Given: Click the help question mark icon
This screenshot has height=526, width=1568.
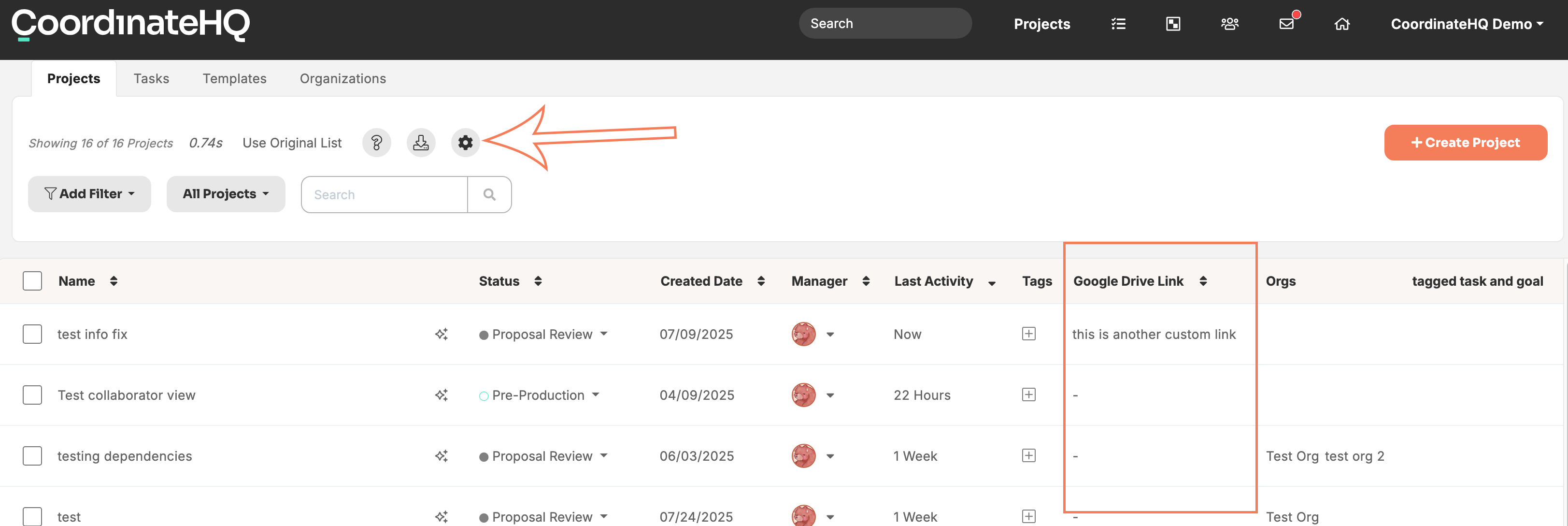Looking at the screenshot, I should coord(377,143).
